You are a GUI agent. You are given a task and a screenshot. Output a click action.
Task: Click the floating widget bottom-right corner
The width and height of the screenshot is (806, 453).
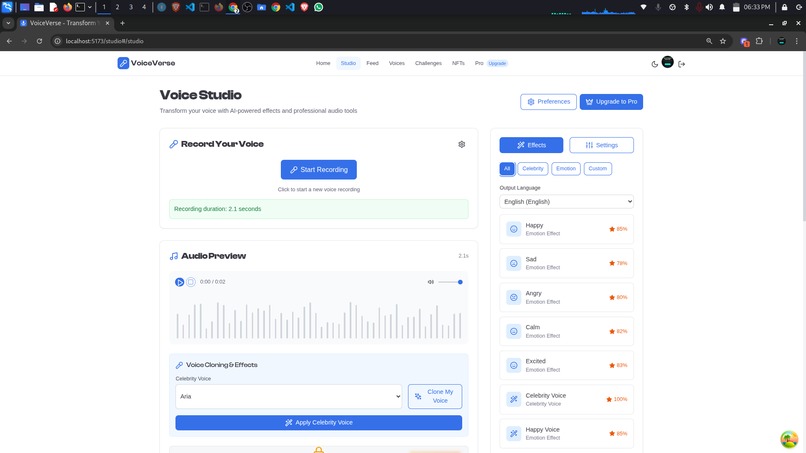(x=789, y=440)
